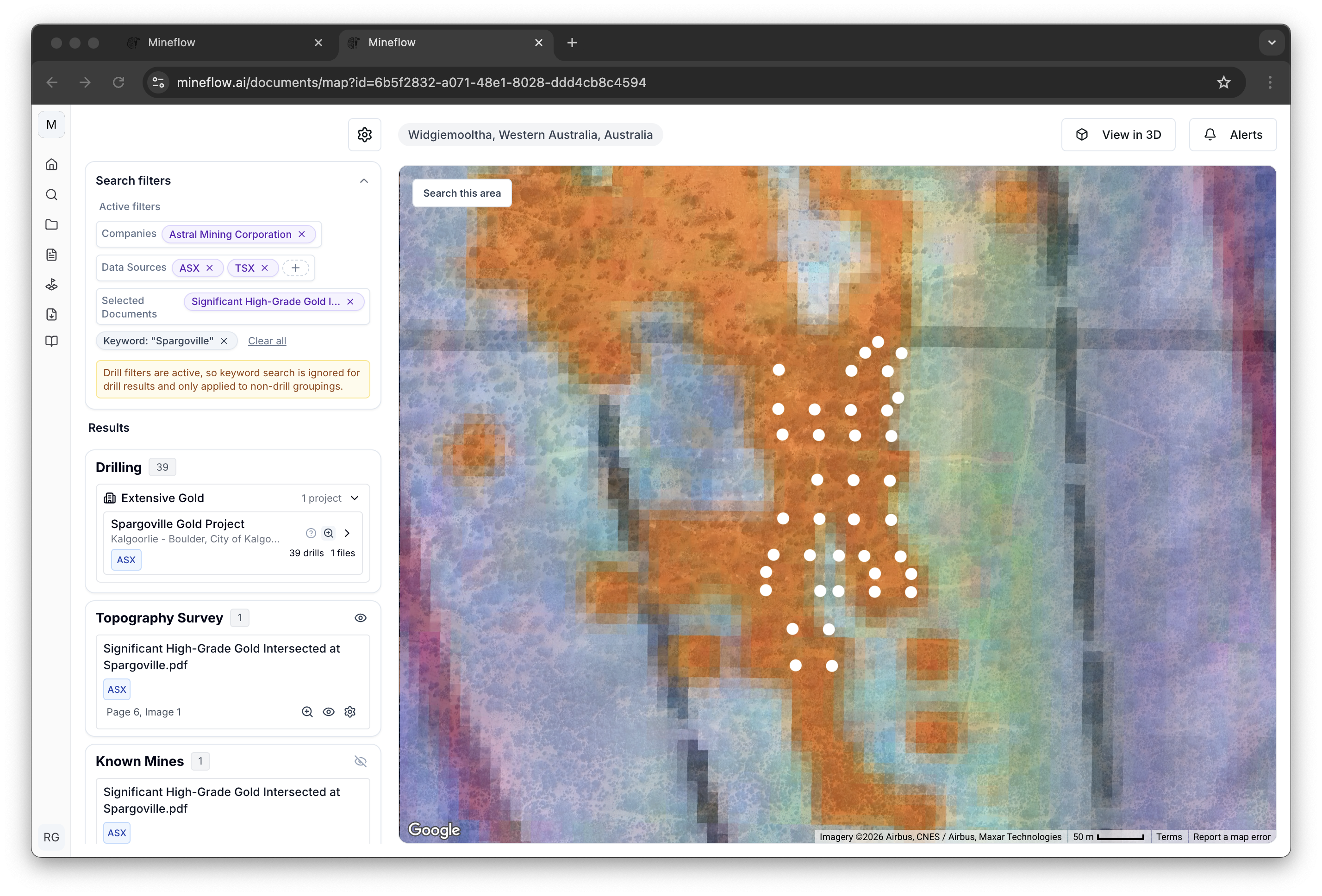The image size is (1322, 896).
Task: Click the Search this area button
Action: [x=461, y=193]
